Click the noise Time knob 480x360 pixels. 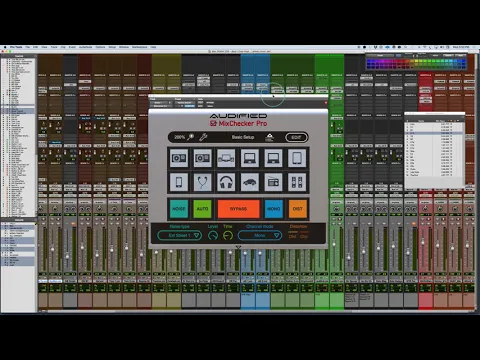[x=228, y=236]
